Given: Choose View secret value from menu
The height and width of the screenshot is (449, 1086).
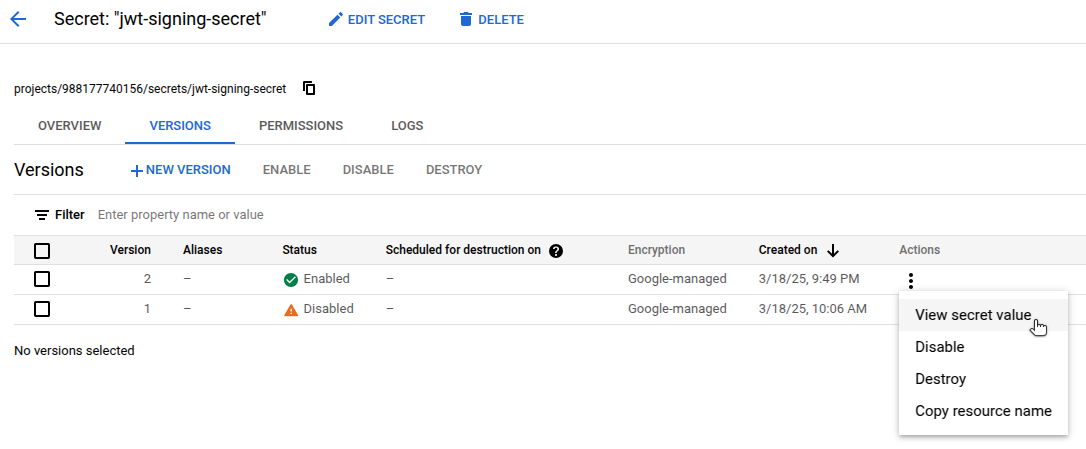Looking at the screenshot, I should click(x=972, y=315).
